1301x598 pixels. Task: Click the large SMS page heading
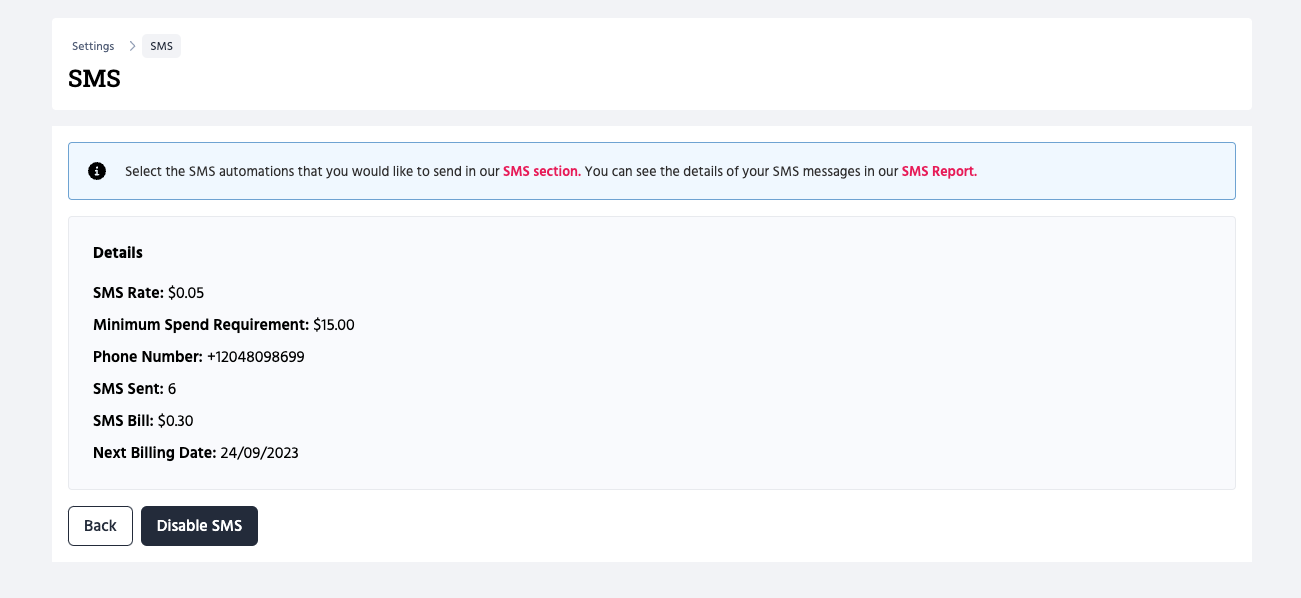(94, 79)
